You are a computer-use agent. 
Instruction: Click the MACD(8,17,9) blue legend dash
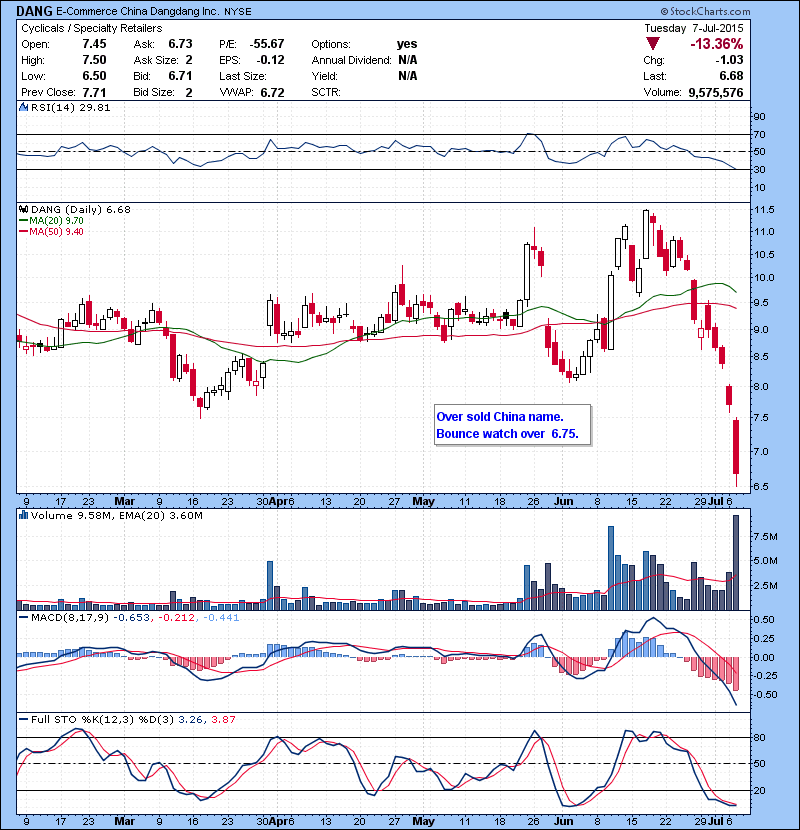(x=23, y=618)
